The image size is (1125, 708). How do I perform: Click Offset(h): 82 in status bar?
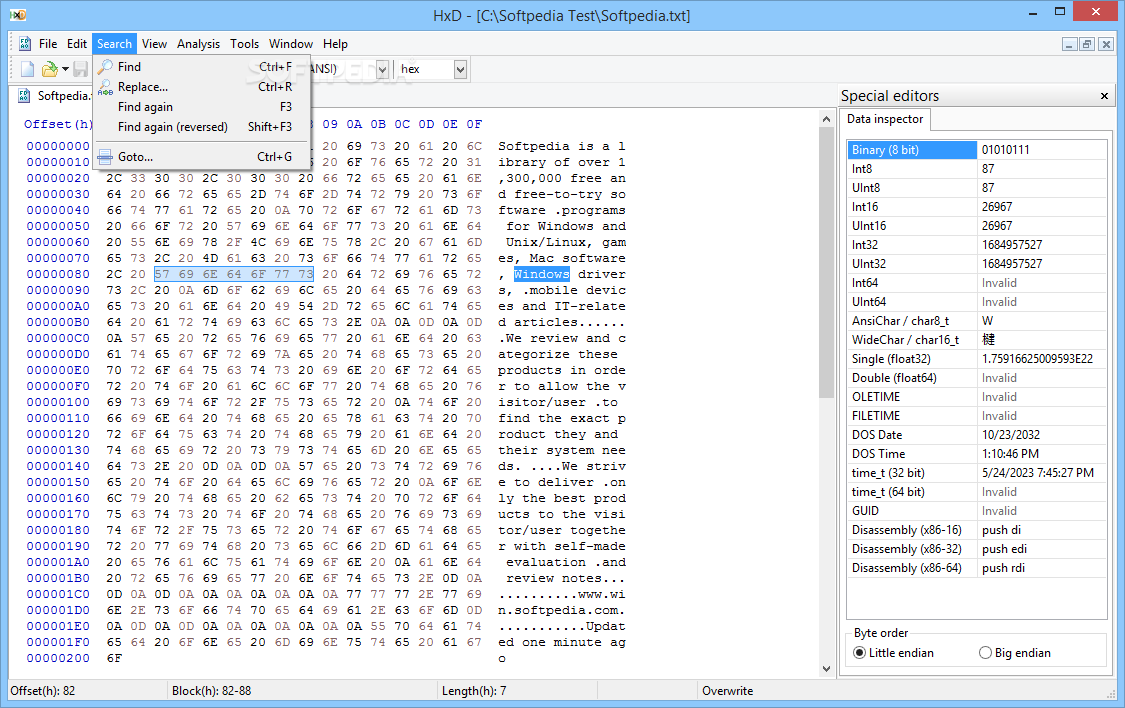[x=42, y=691]
